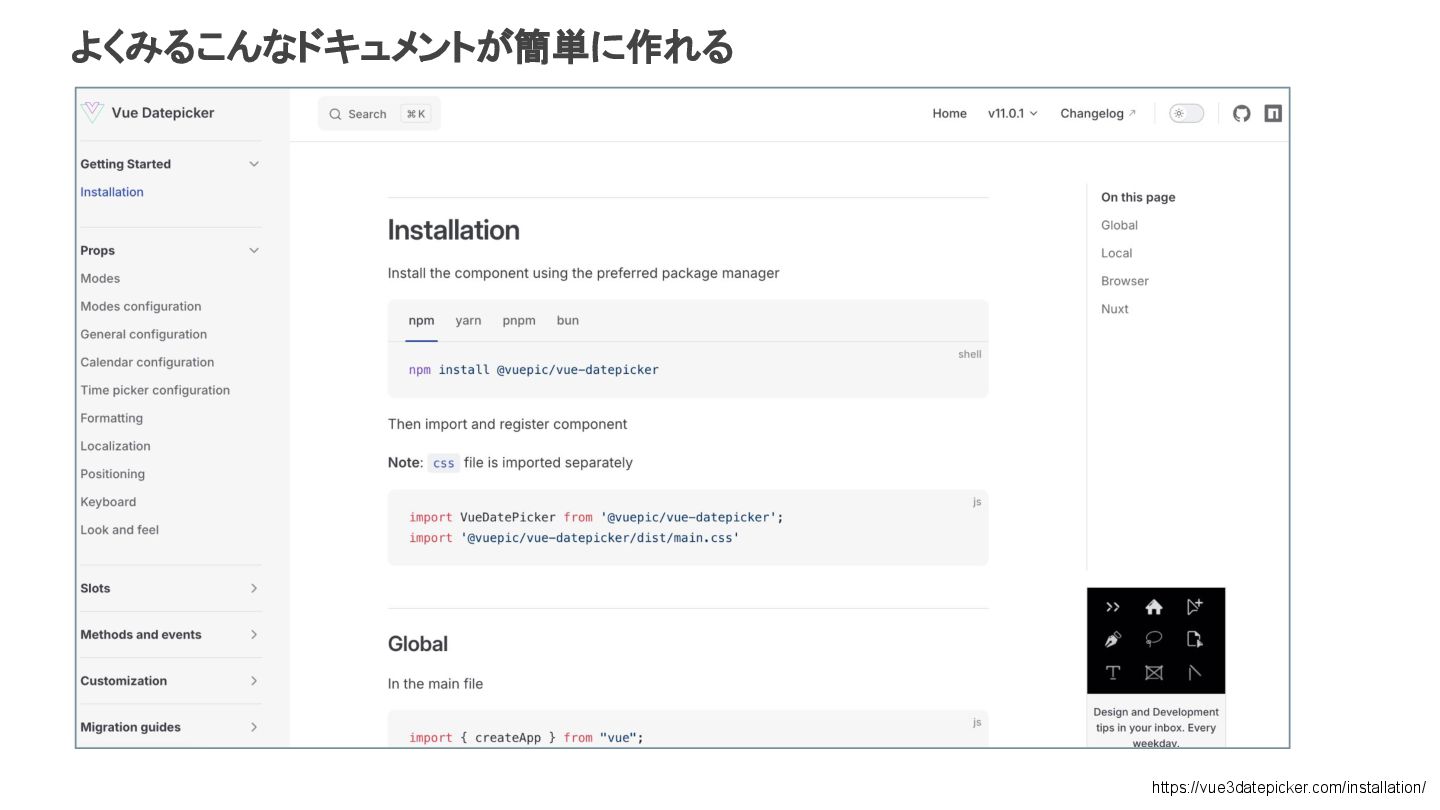Click the magnifier icon in the search box
The width and height of the screenshot is (1440, 810).
click(335, 114)
